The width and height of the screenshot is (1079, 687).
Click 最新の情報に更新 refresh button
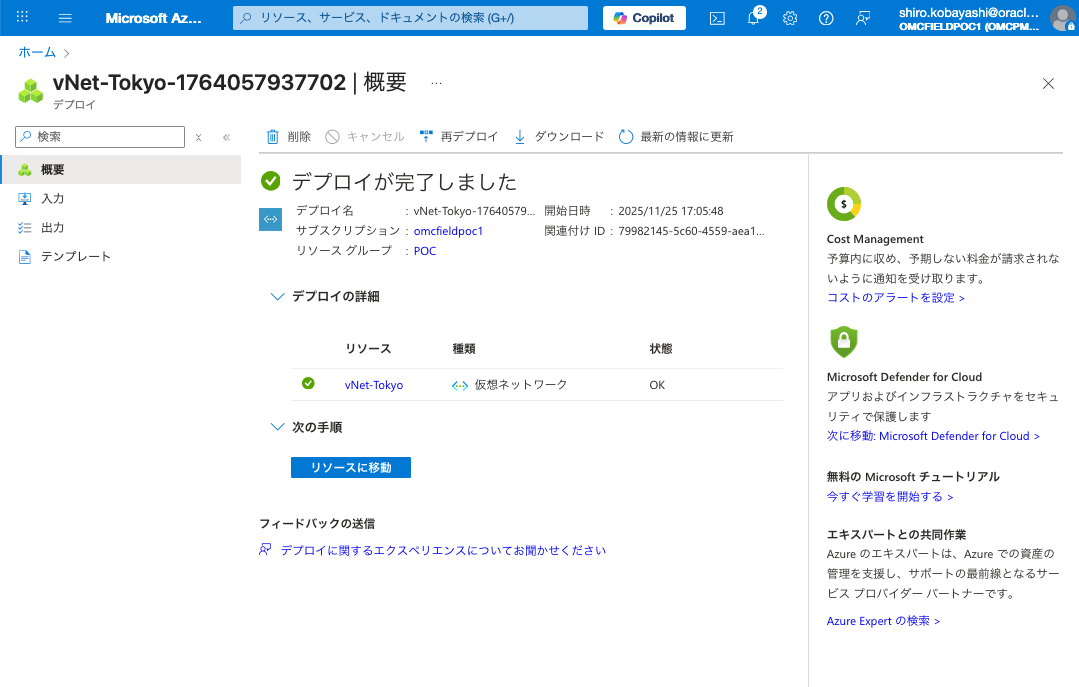point(676,136)
